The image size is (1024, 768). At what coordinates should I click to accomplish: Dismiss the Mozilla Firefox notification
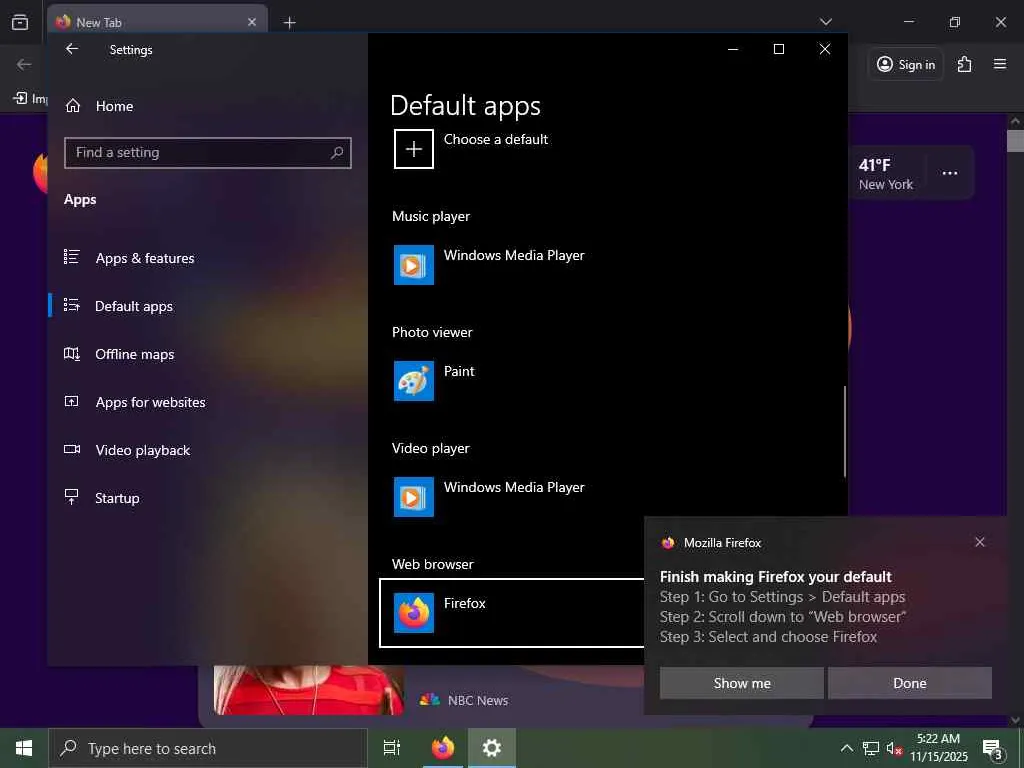(x=980, y=542)
